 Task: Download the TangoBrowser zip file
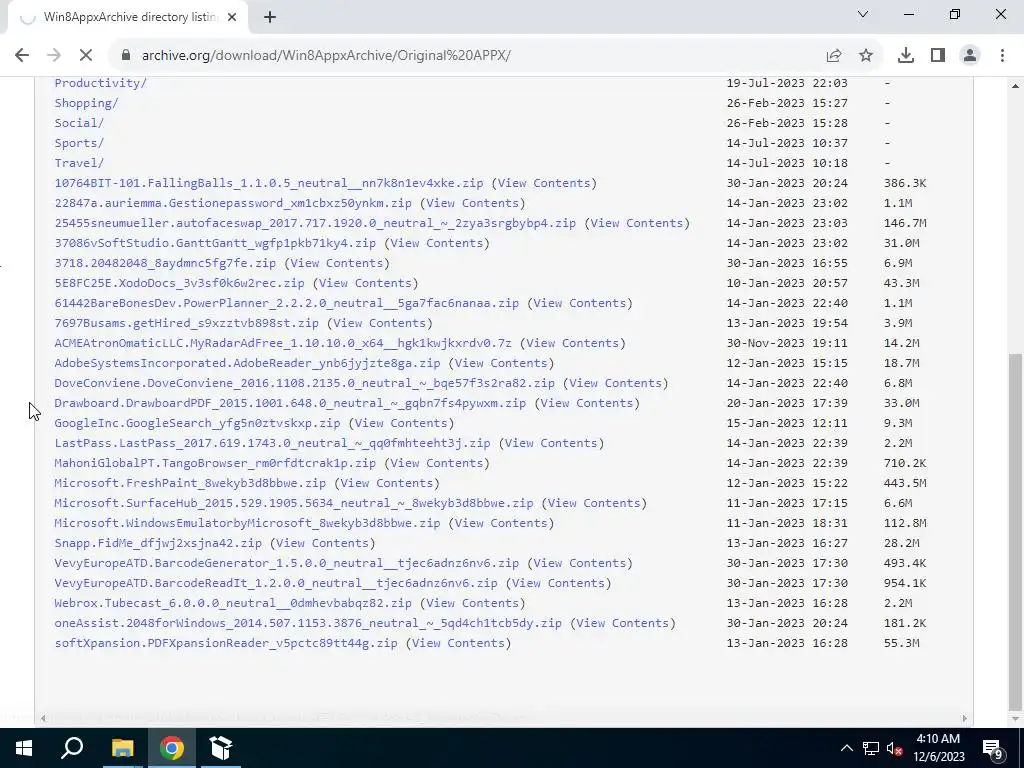click(215, 463)
